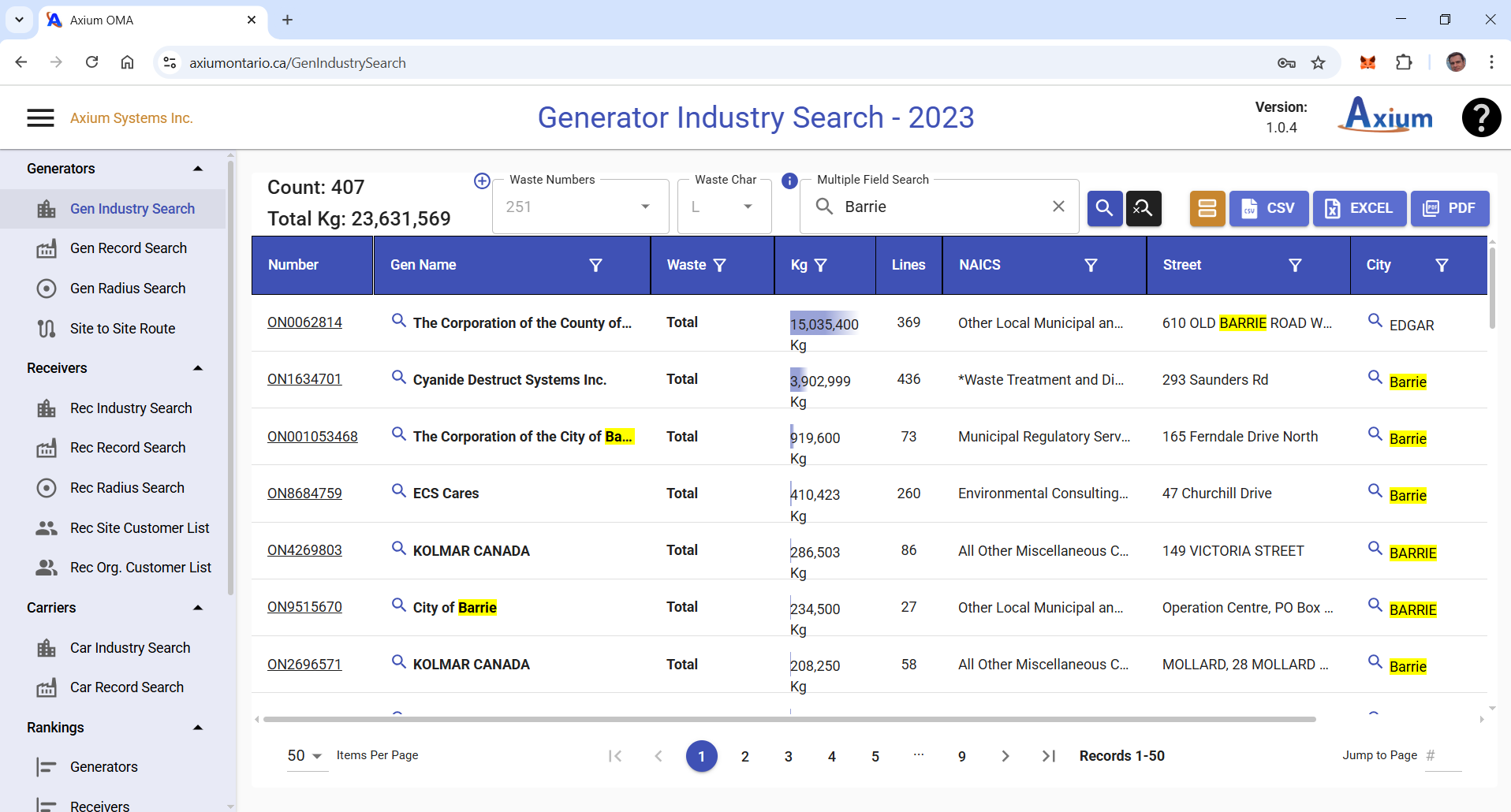This screenshot has width=1511, height=812.
Task: Click magnifier icon beside ECS Cares
Action: [x=399, y=490]
